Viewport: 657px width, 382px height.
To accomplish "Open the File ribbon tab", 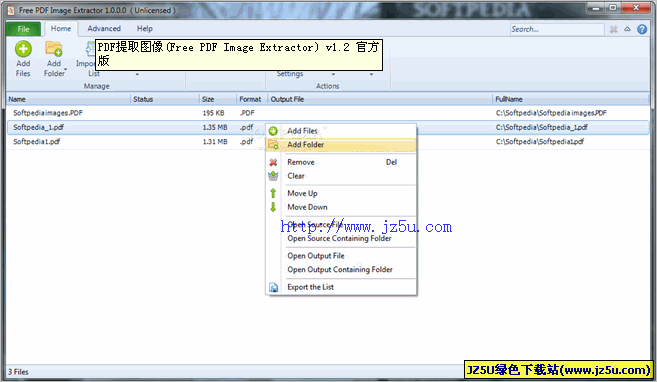I will [23, 29].
